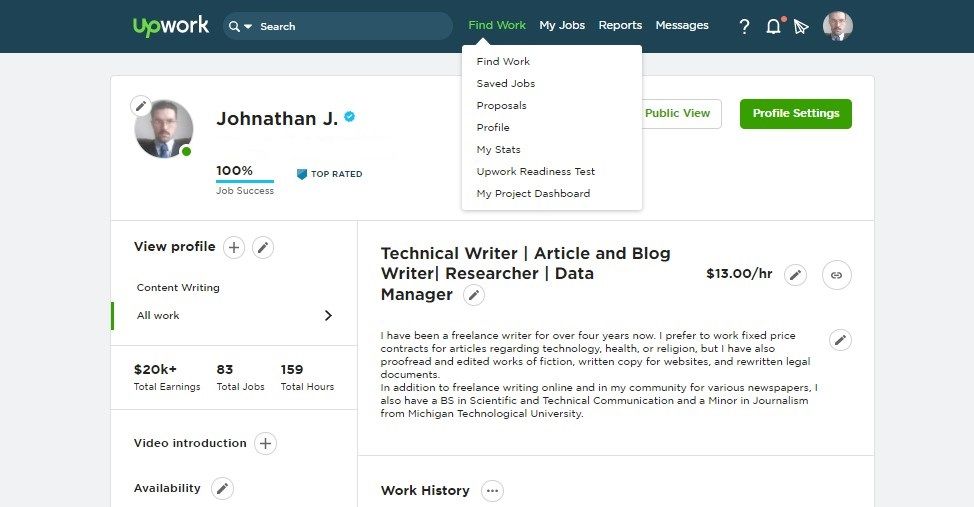
Task: Edit the profile title pencil icon
Action: pyautogui.click(x=474, y=295)
